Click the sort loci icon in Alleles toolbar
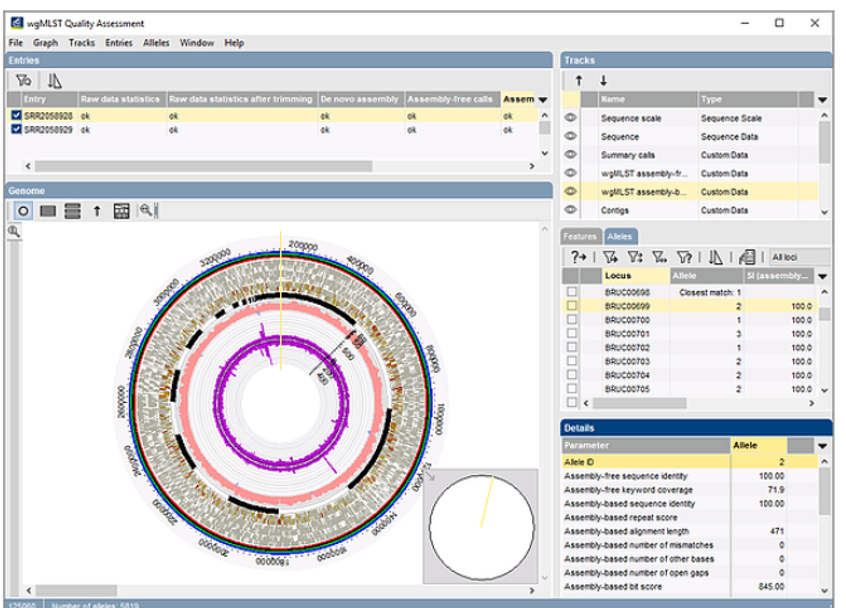This screenshot has height=608, width=846. click(x=715, y=257)
